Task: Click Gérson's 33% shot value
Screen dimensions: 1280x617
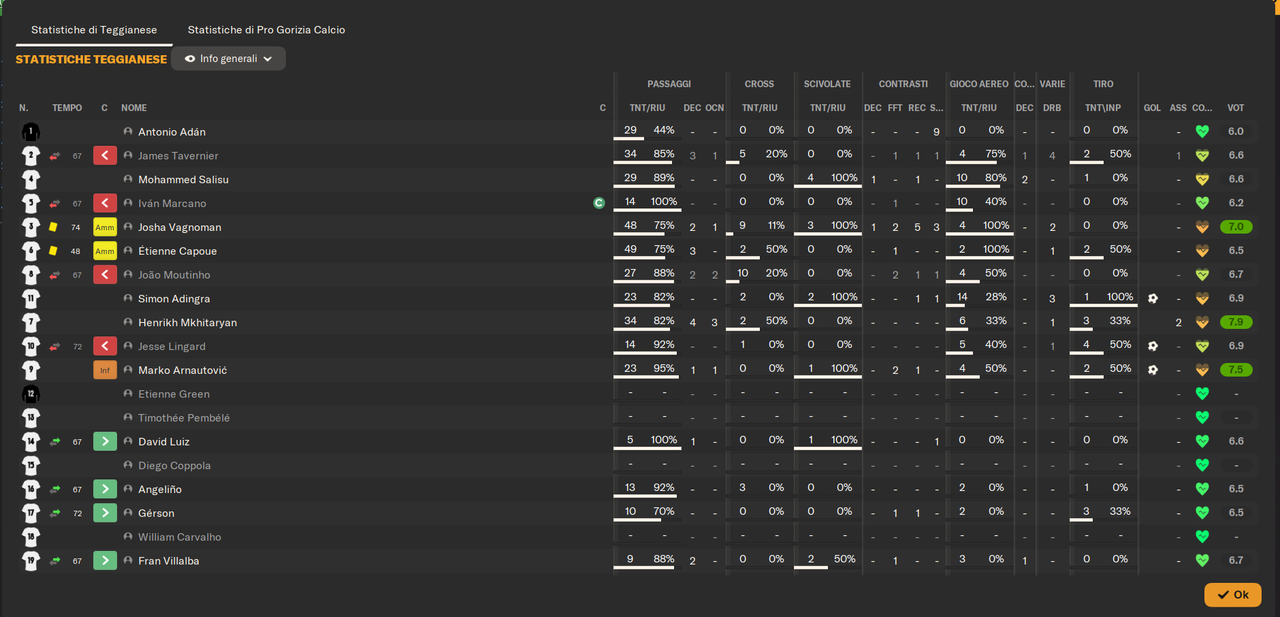Action: (1120, 513)
